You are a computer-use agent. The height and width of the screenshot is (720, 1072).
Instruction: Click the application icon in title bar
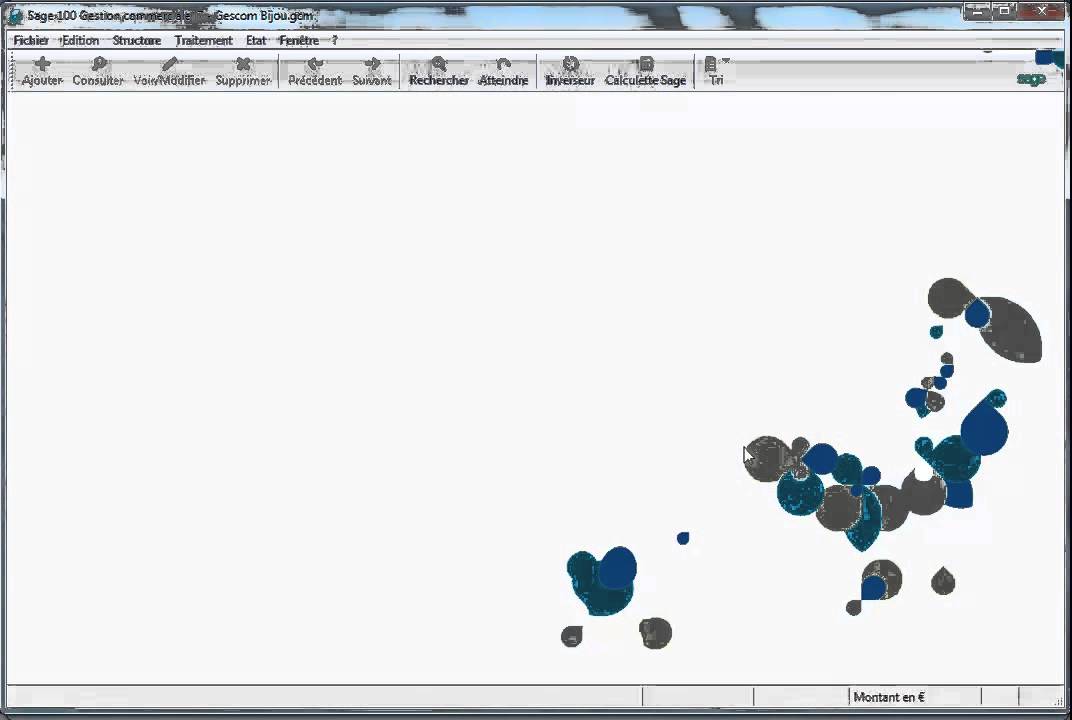pyautogui.click(x=14, y=16)
